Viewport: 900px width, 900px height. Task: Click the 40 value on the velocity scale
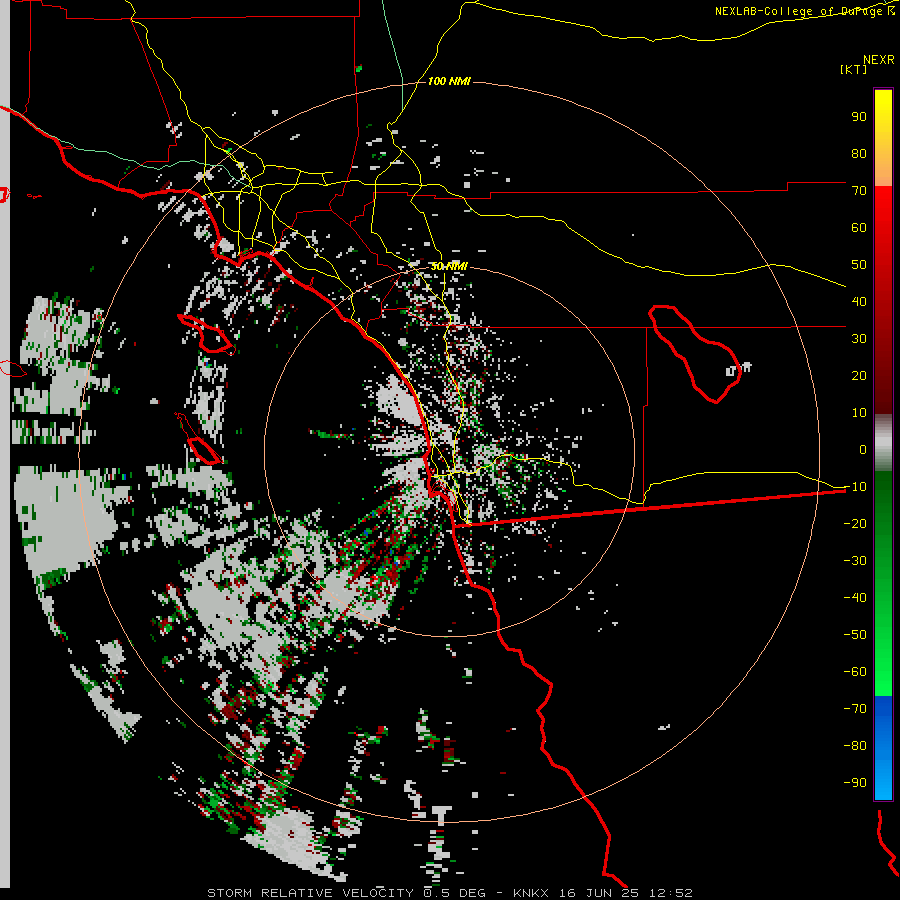coord(859,301)
